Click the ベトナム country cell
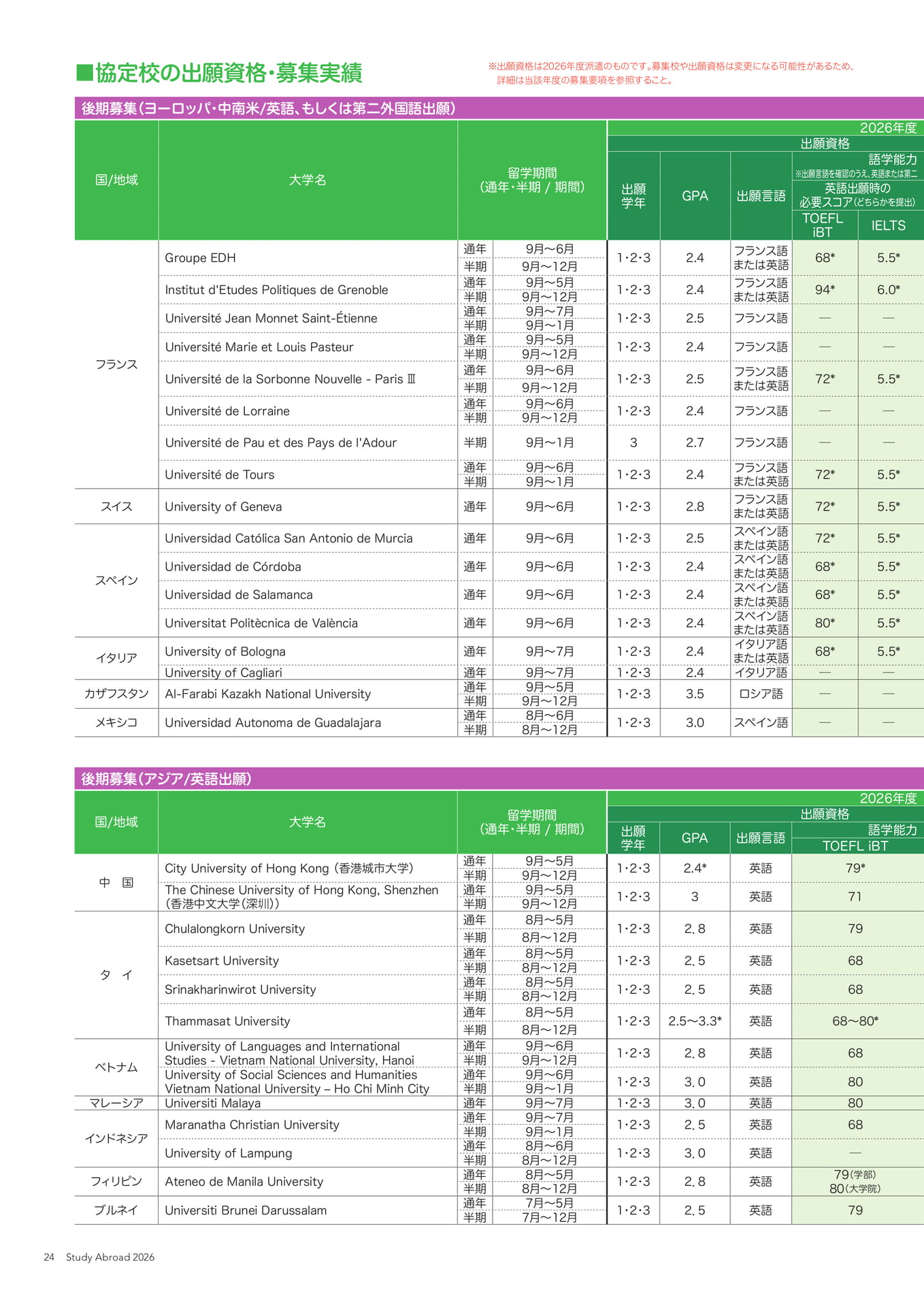 click(116, 1067)
